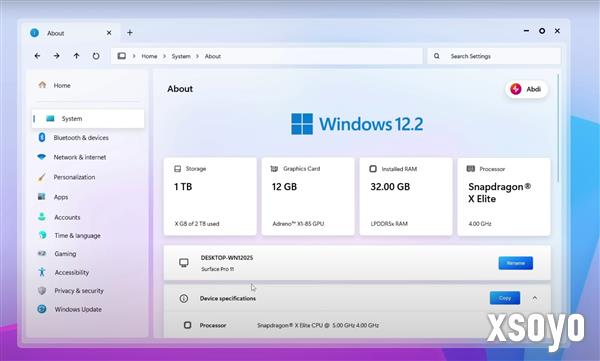
Task: Click the Surface Pro 11 label
Action: [x=217, y=269]
